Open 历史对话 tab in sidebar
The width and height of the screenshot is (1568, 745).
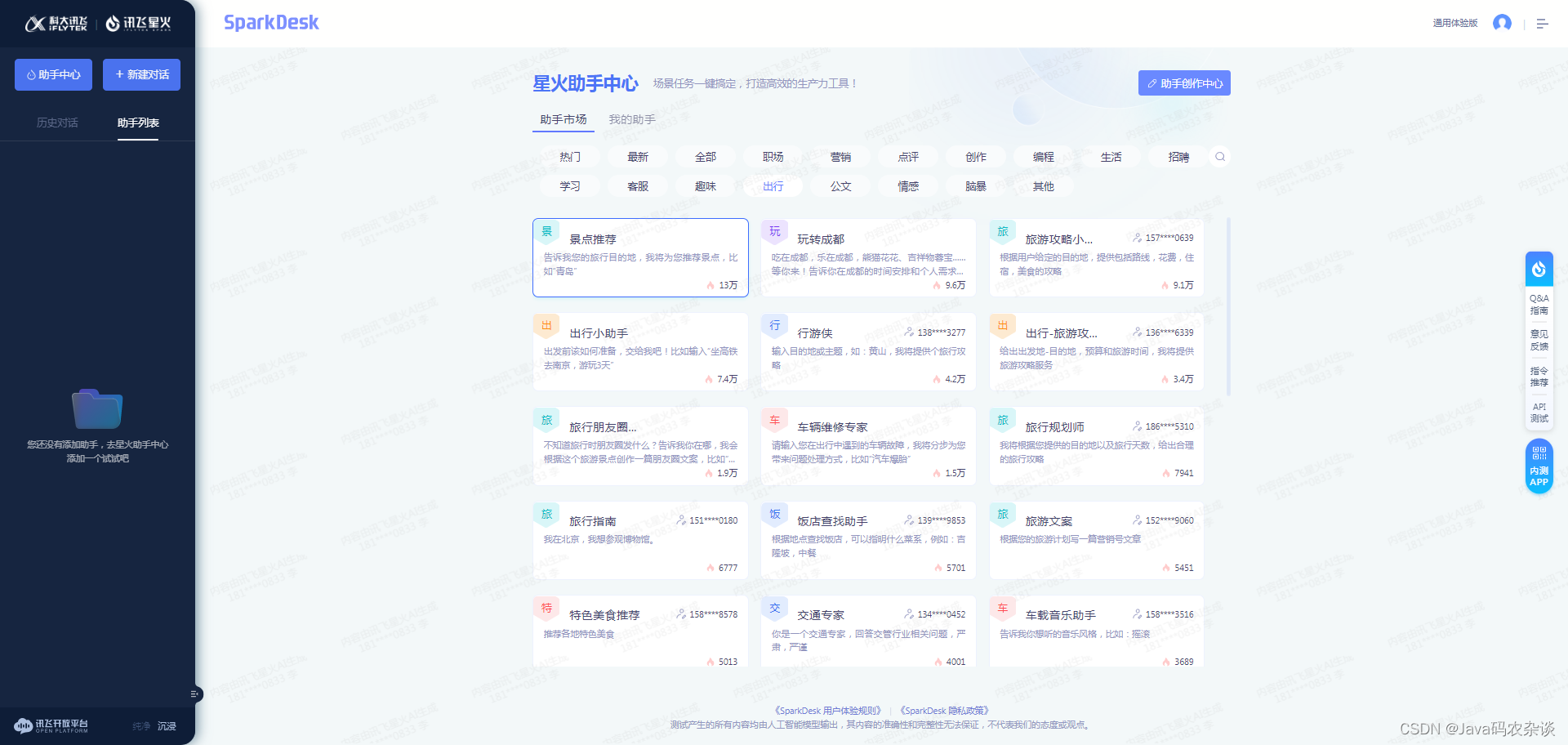pyautogui.click(x=57, y=123)
